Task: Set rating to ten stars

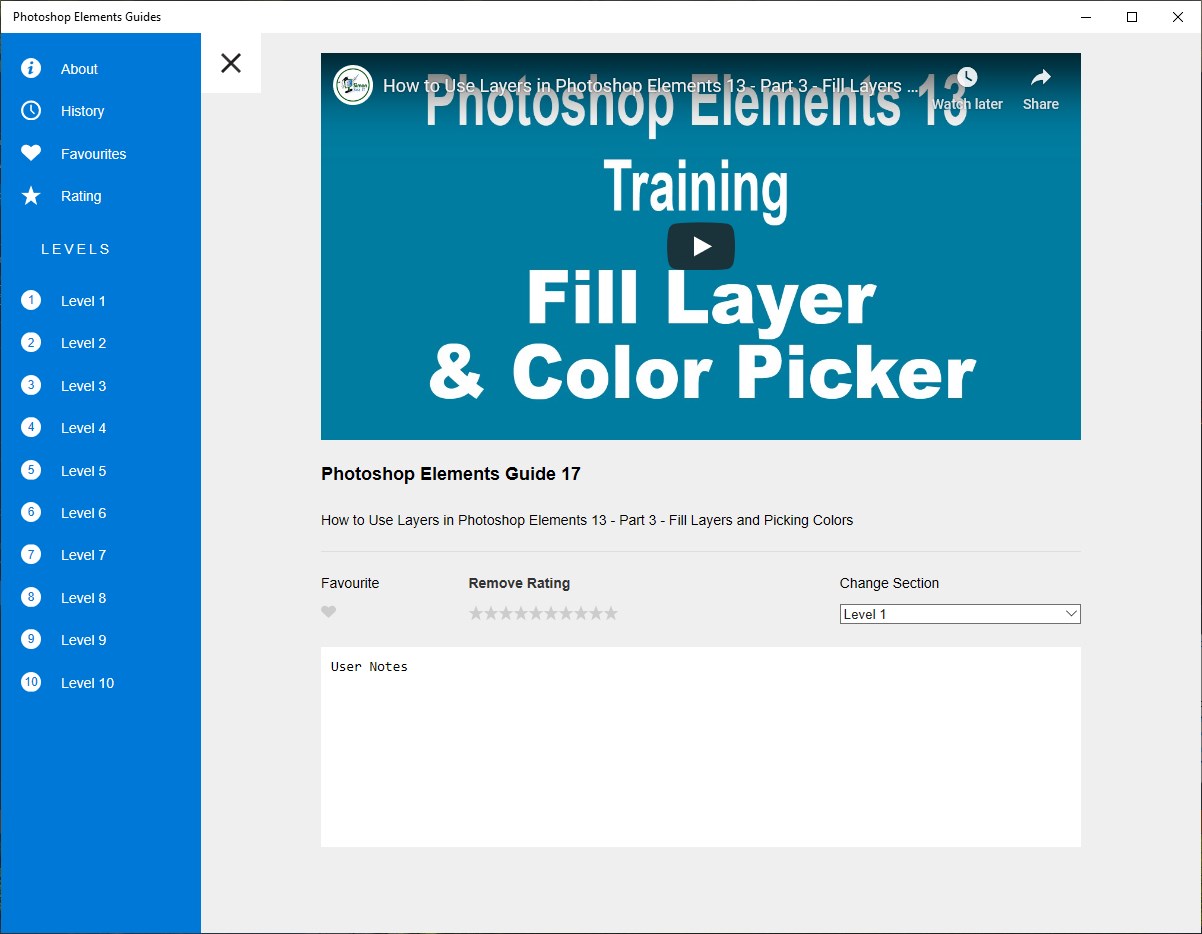Action: pyautogui.click(x=611, y=613)
